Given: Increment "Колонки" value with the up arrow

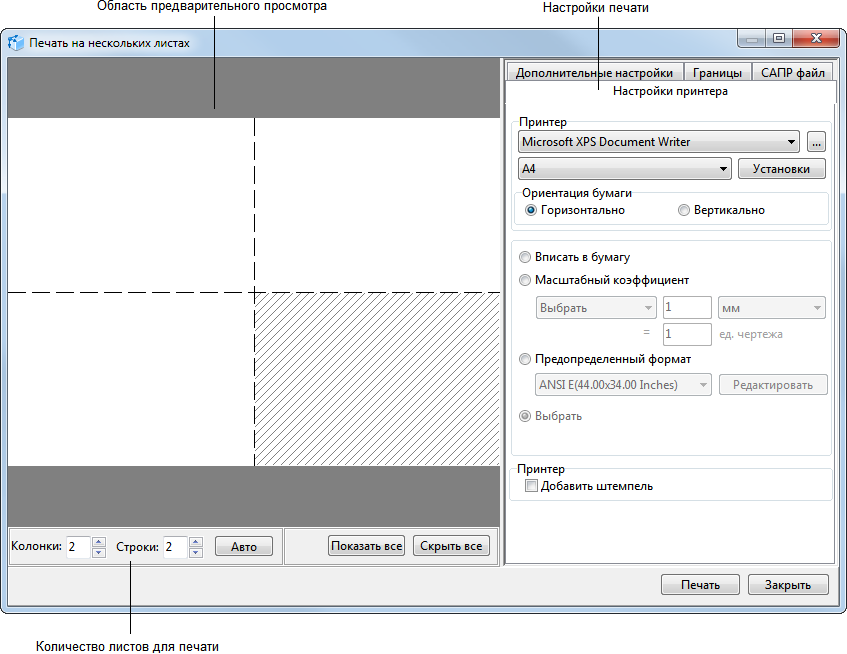Looking at the screenshot, I should tap(99, 540).
